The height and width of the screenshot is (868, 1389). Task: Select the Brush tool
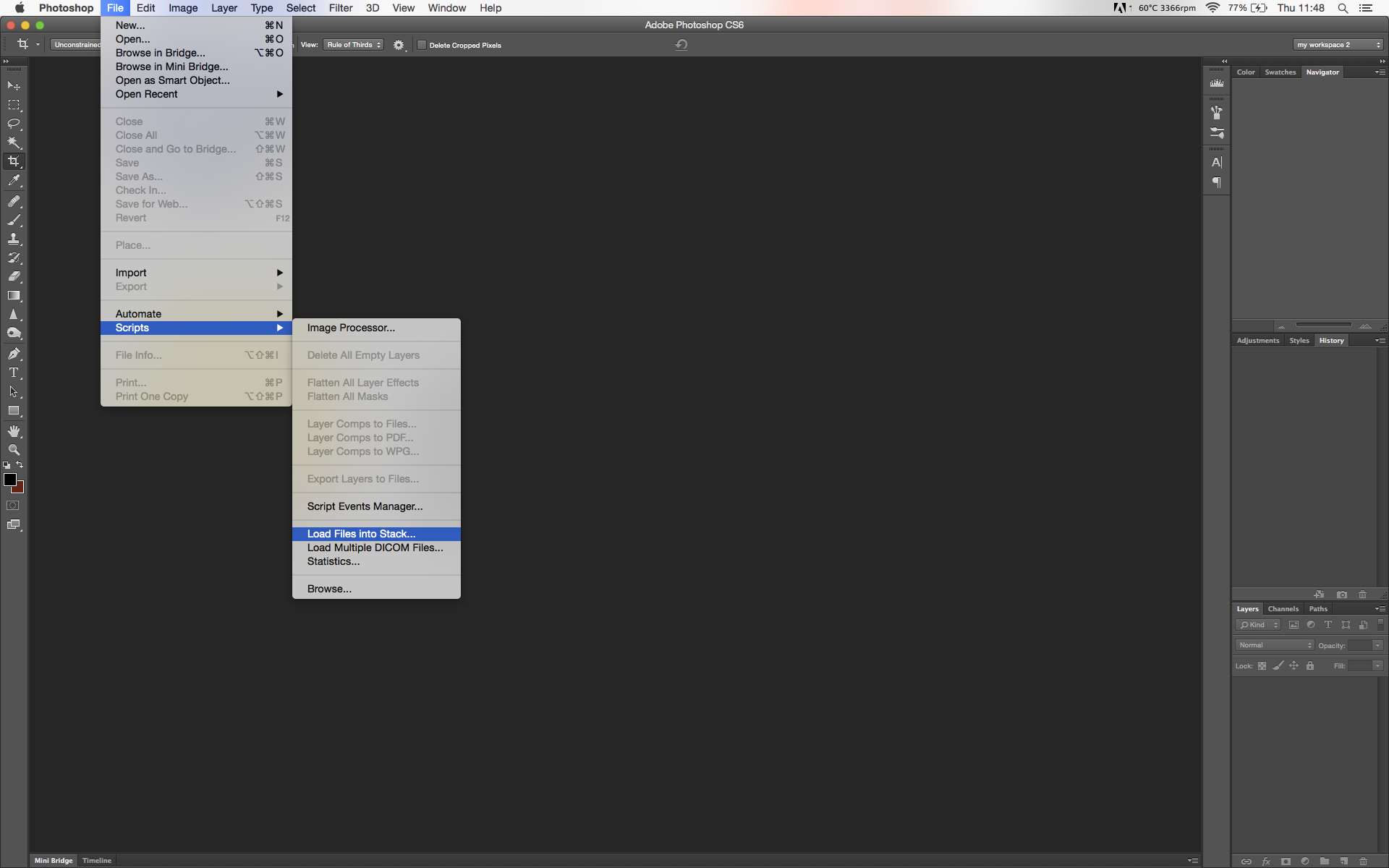tap(14, 220)
